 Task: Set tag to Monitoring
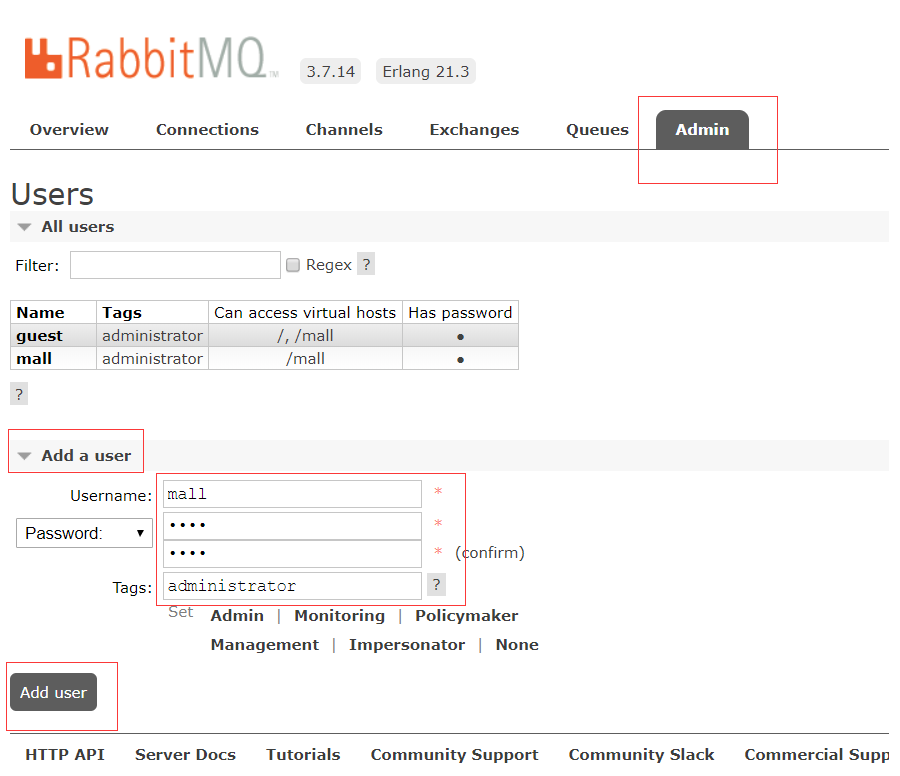(x=339, y=616)
